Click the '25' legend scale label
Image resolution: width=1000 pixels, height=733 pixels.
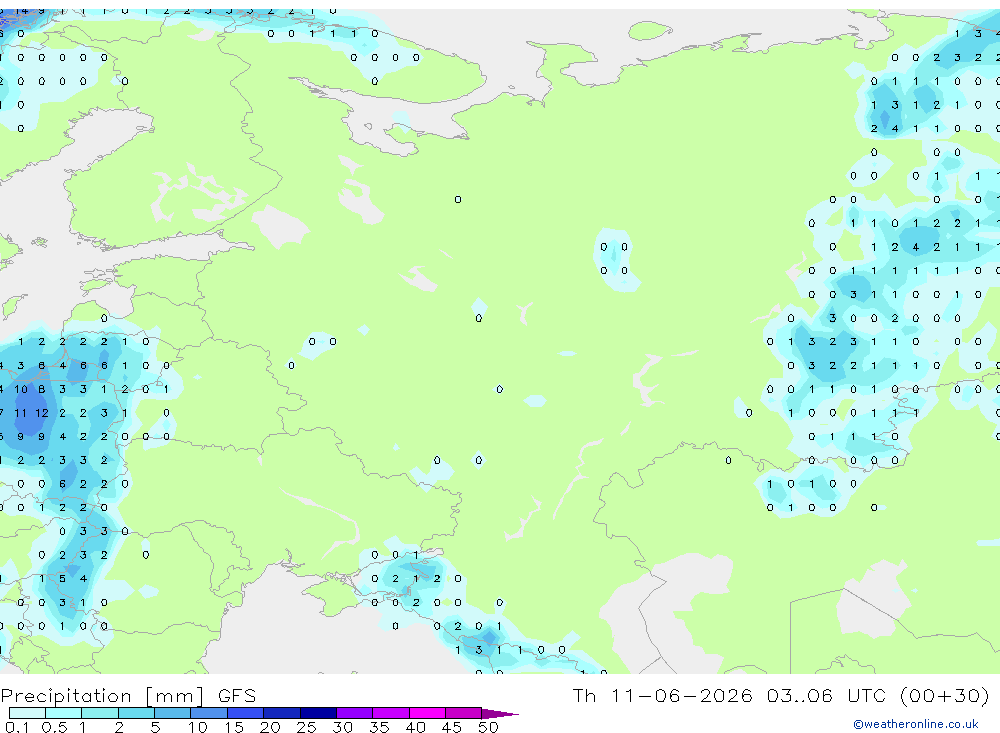[306, 727]
